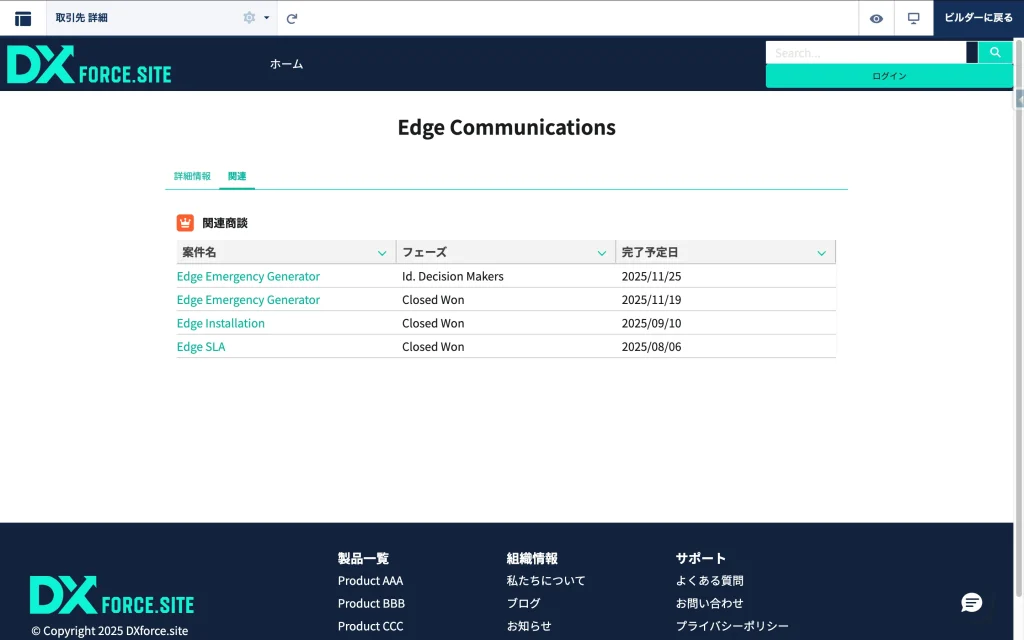Click the search magnifier button
Viewport: 1024px width, 640px height.
coord(995,52)
